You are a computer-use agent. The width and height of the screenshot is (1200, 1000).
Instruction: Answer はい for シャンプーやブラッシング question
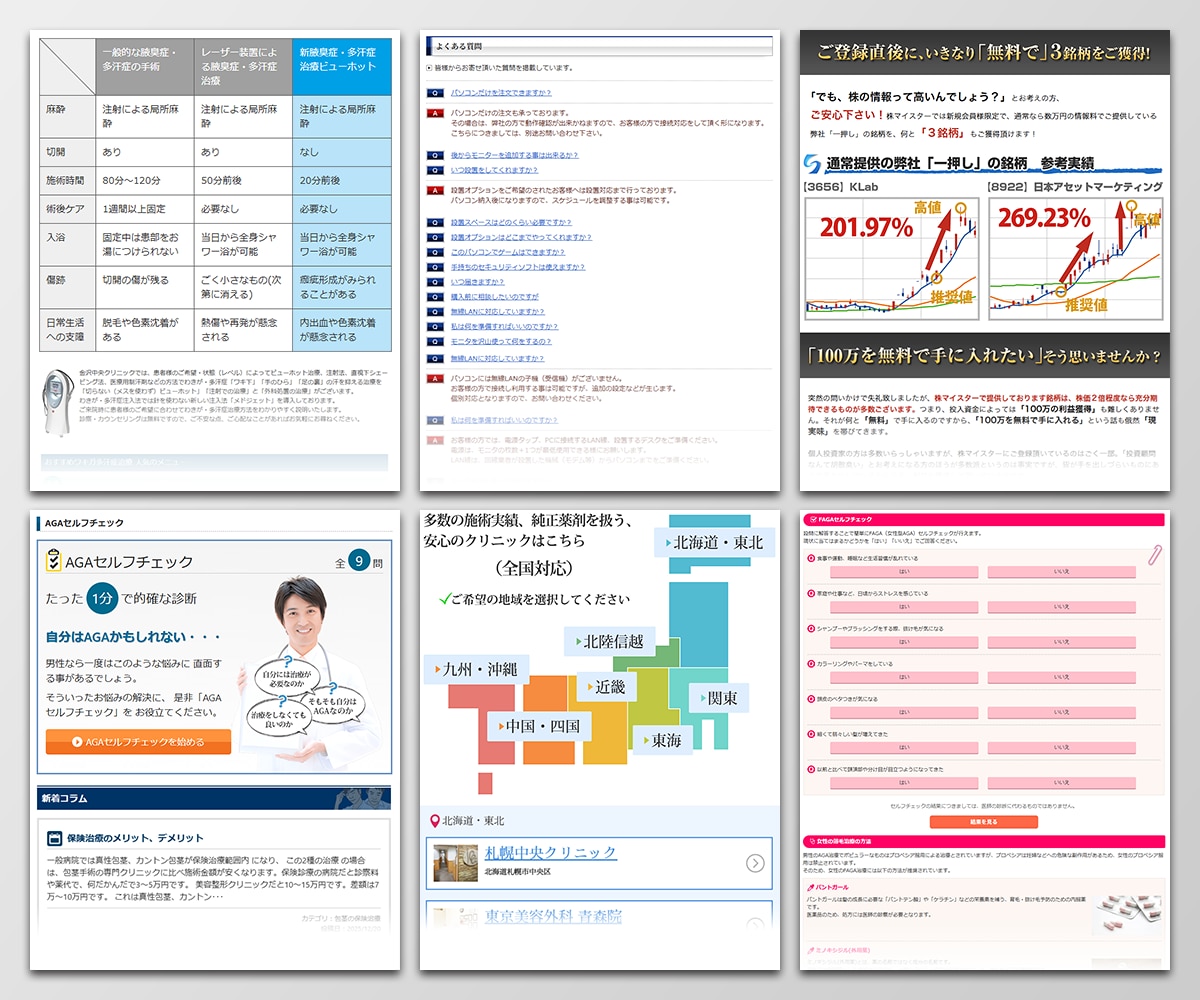903,642
